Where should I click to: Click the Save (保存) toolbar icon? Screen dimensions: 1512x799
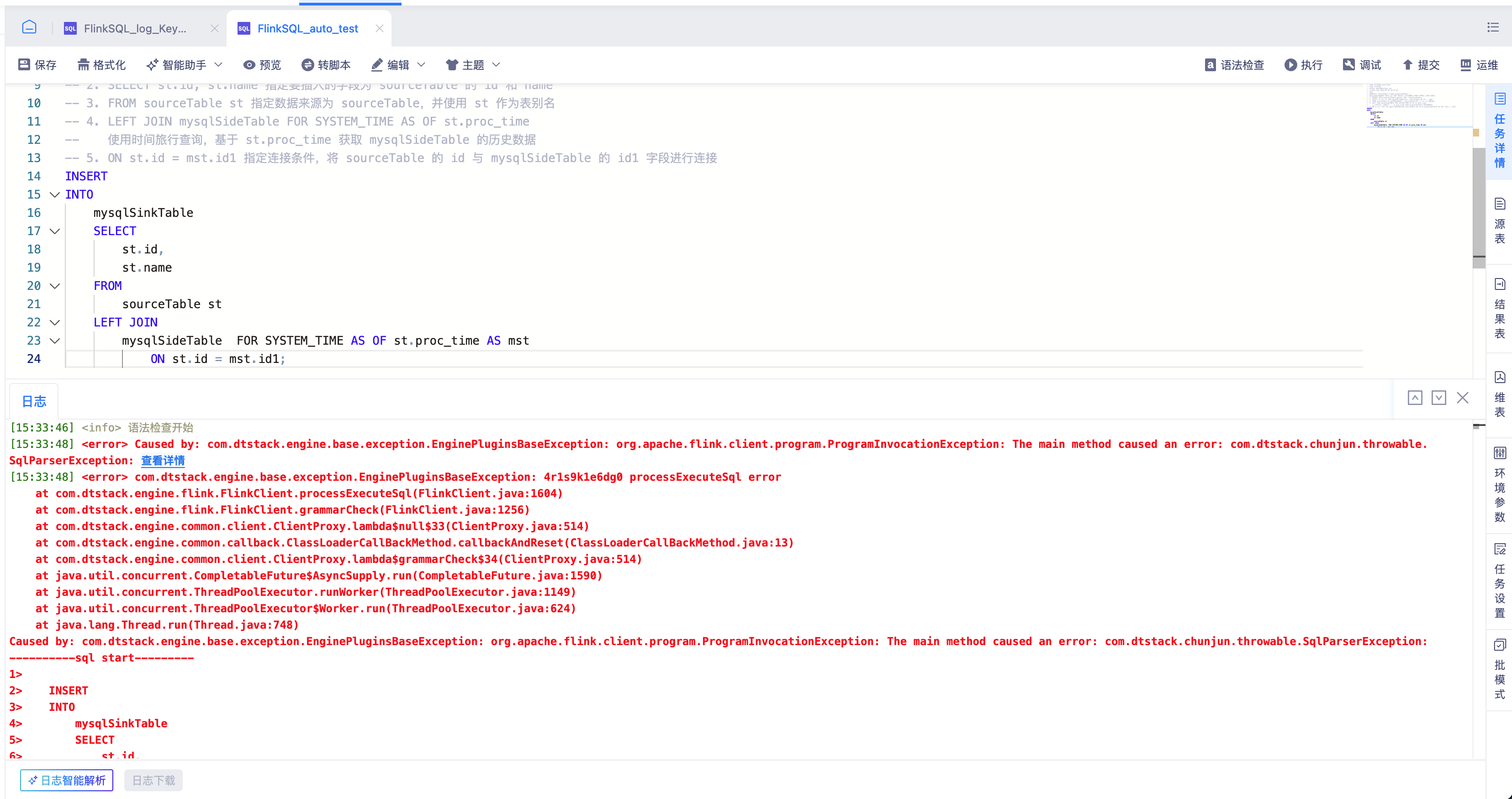tap(24, 64)
